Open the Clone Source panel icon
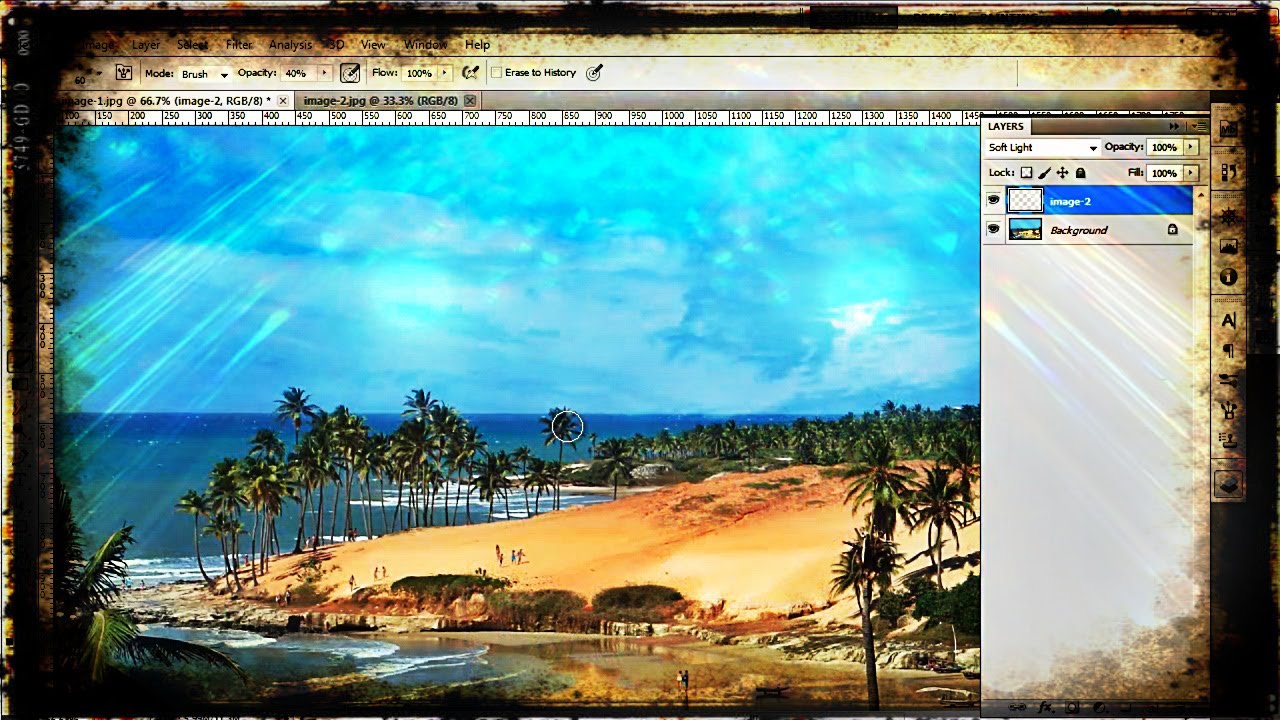Image resolution: width=1280 pixels, height=720 pixels. click(1228, 439)
